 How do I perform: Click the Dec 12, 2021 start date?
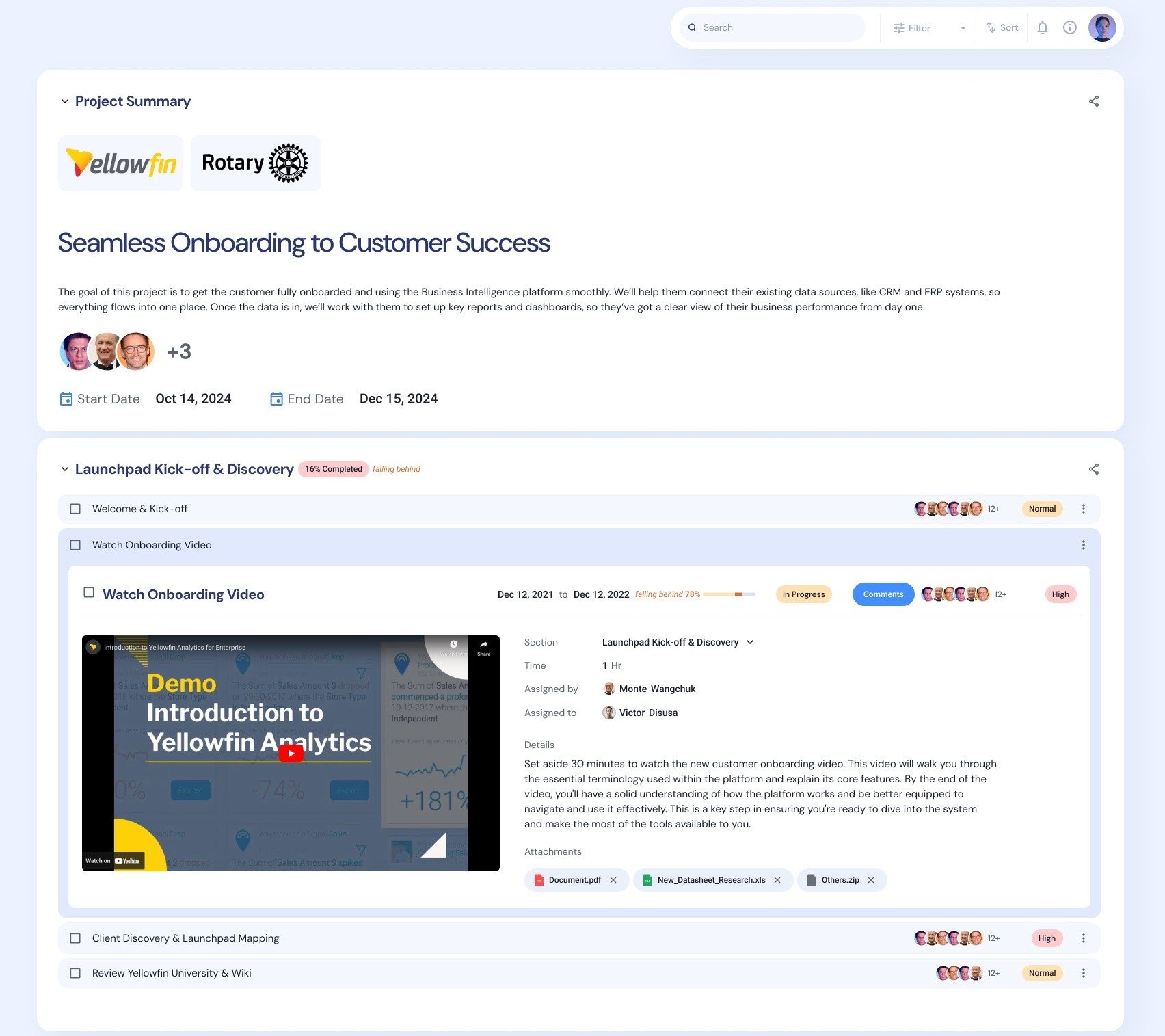pos(525,594)
